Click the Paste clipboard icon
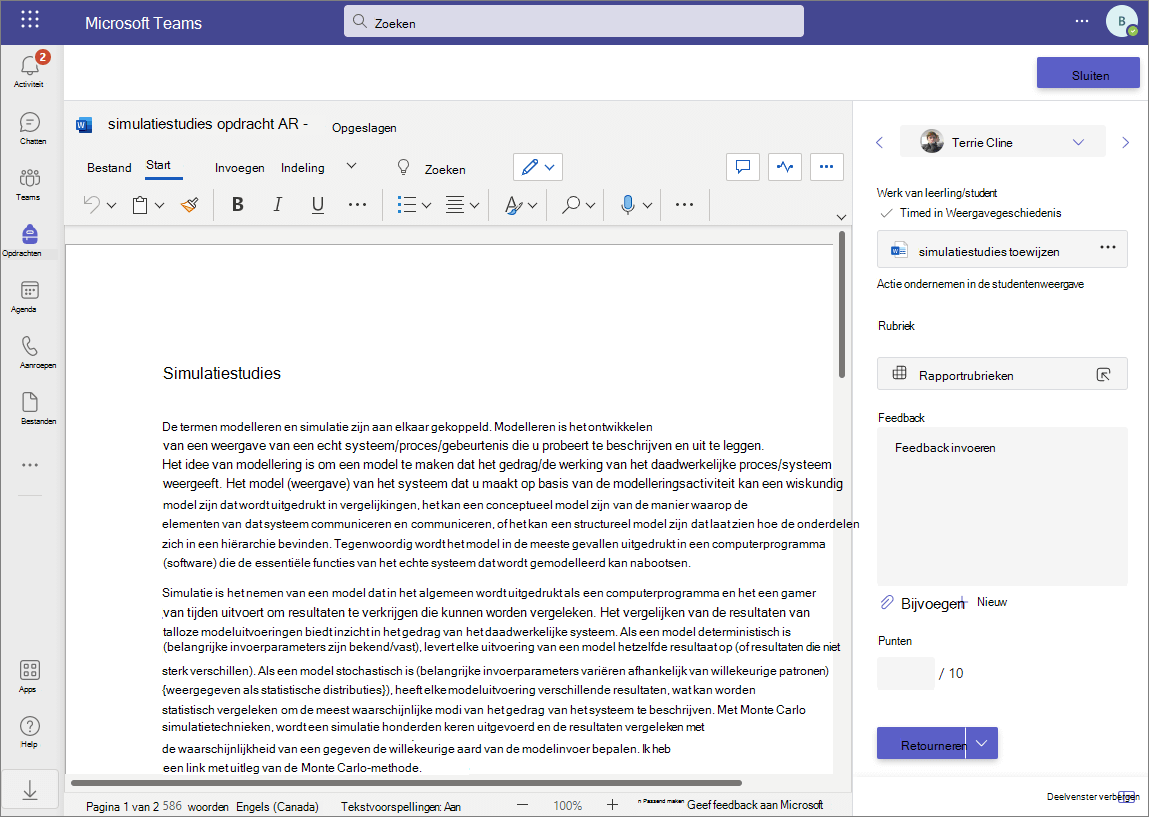Screen dimensions: 1149x817 140,205
